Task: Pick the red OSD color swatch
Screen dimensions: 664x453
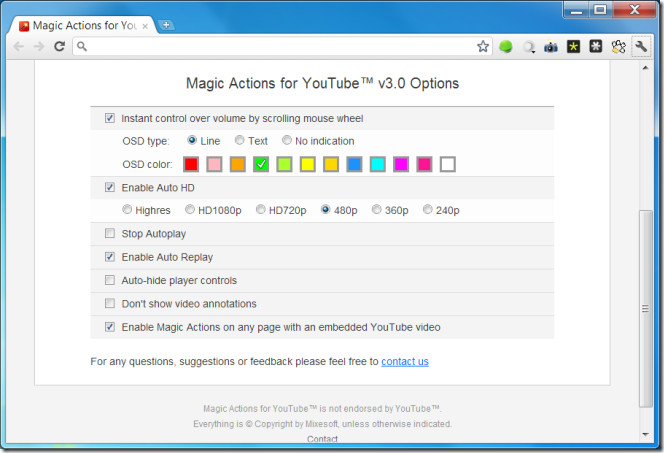Action: (x=191, y=164)
